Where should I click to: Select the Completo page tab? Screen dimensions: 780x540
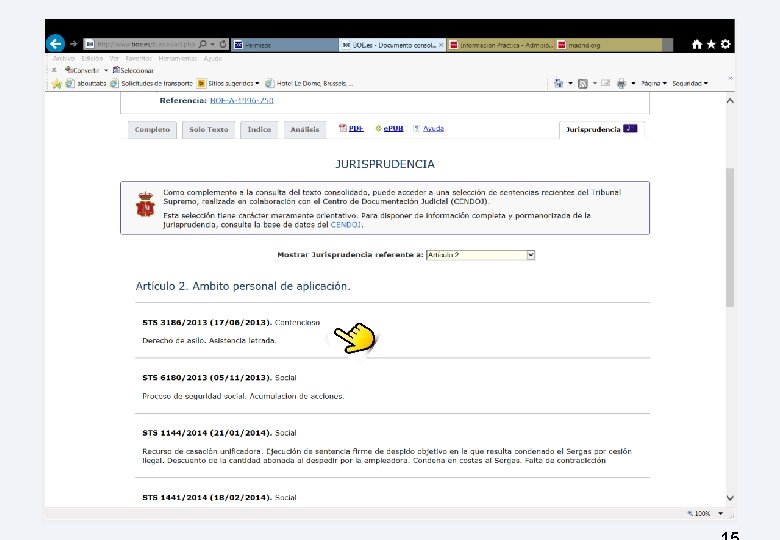click(x=152, y=129)
